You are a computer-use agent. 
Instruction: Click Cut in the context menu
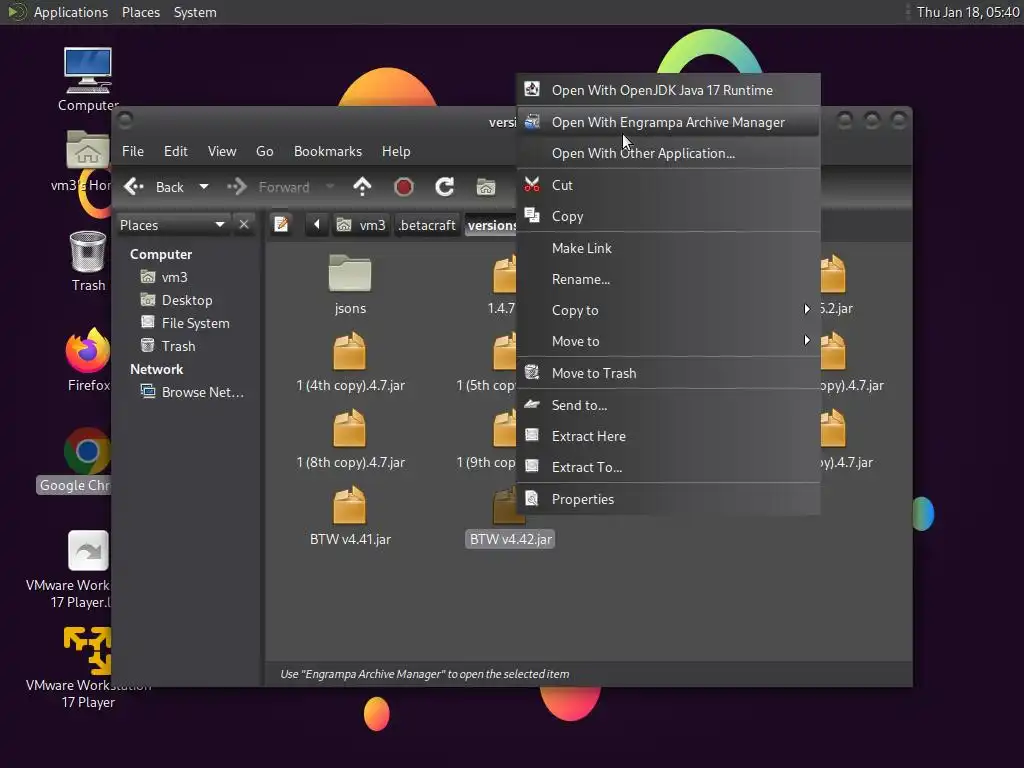click(668, 185)
